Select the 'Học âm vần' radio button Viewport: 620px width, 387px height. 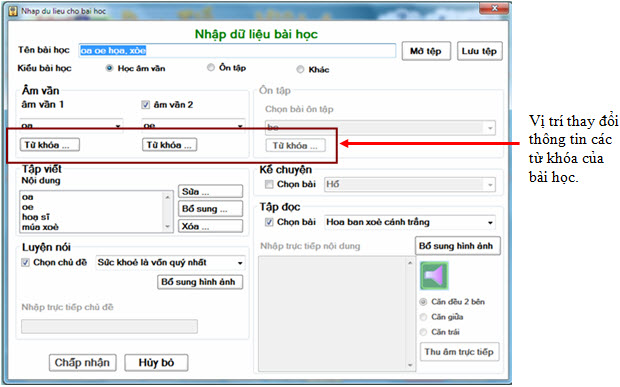click(x=110, y=68)
